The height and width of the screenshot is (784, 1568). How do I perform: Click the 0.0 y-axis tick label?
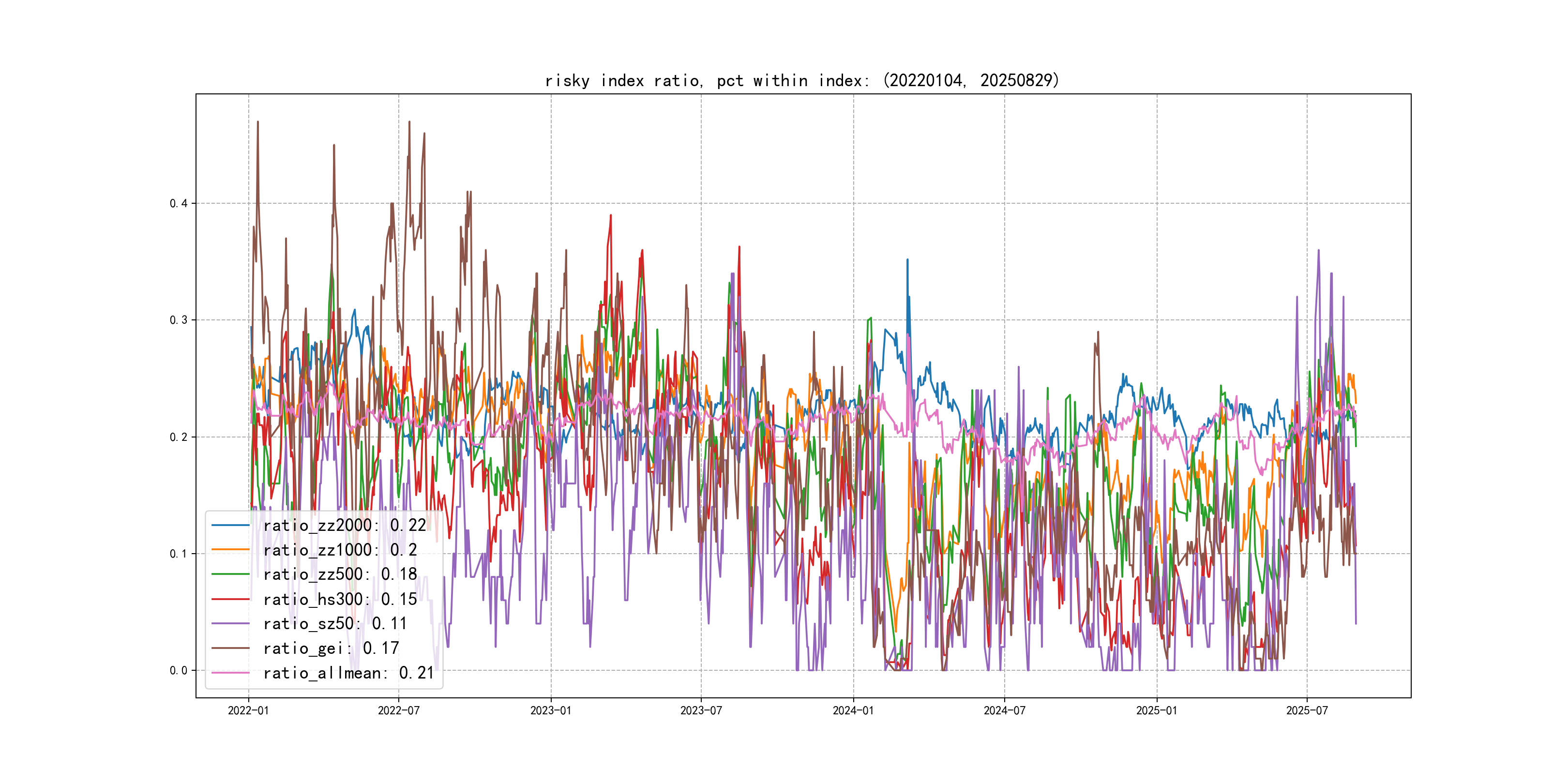tap(179, 670)
